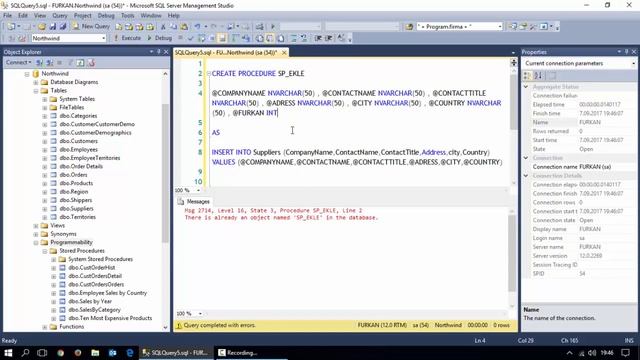Open the Connect dropdown in Object Explorer
The height and width of the screenshot is (360, 640).
click(18, 62)
